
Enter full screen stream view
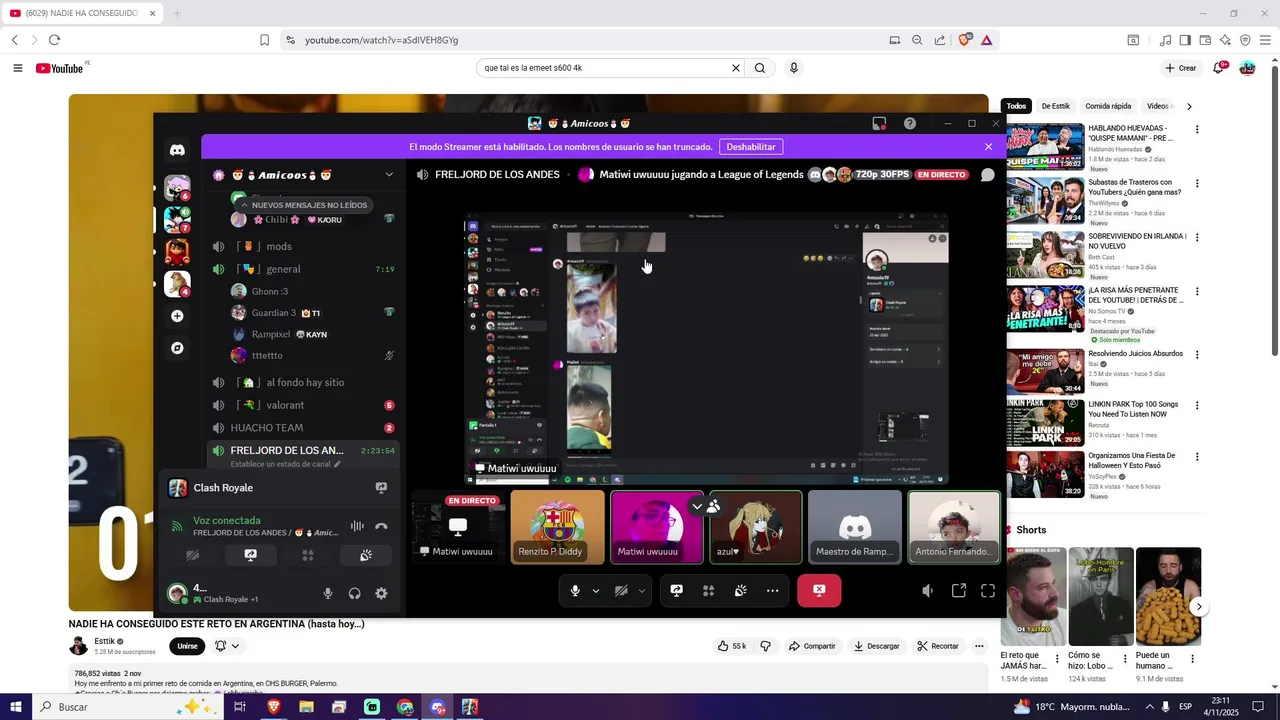(988, 591)
